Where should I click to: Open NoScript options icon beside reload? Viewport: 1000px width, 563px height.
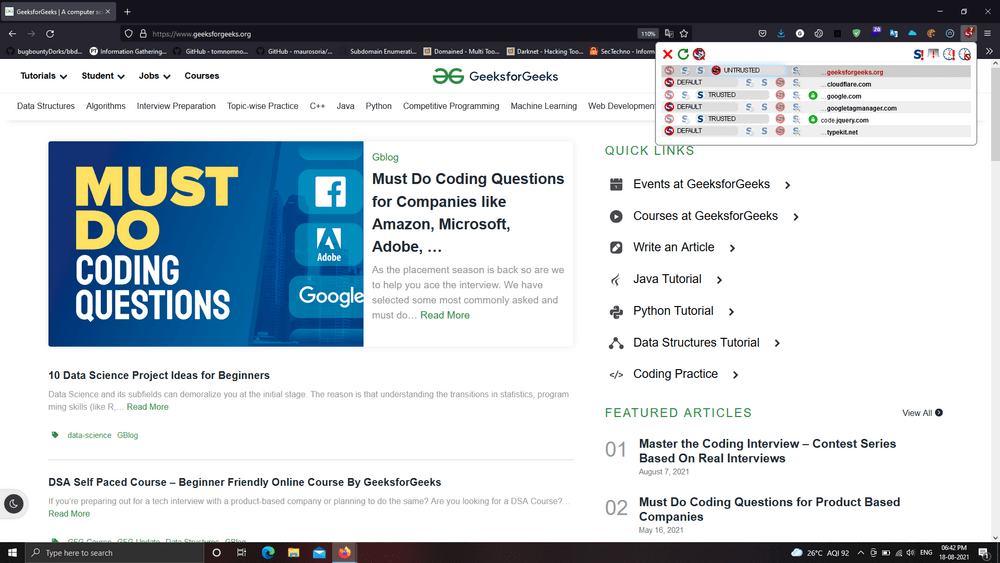[x=699, y=54]
